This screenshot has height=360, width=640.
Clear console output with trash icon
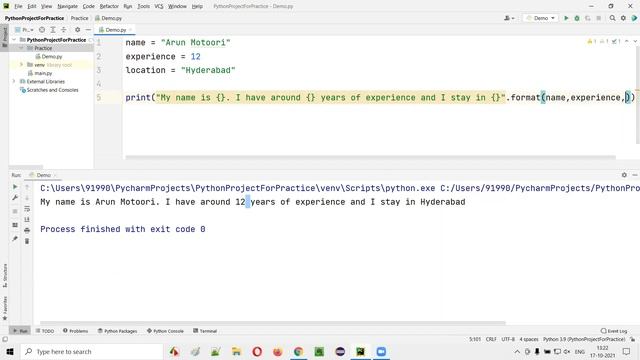pos(27,241)
